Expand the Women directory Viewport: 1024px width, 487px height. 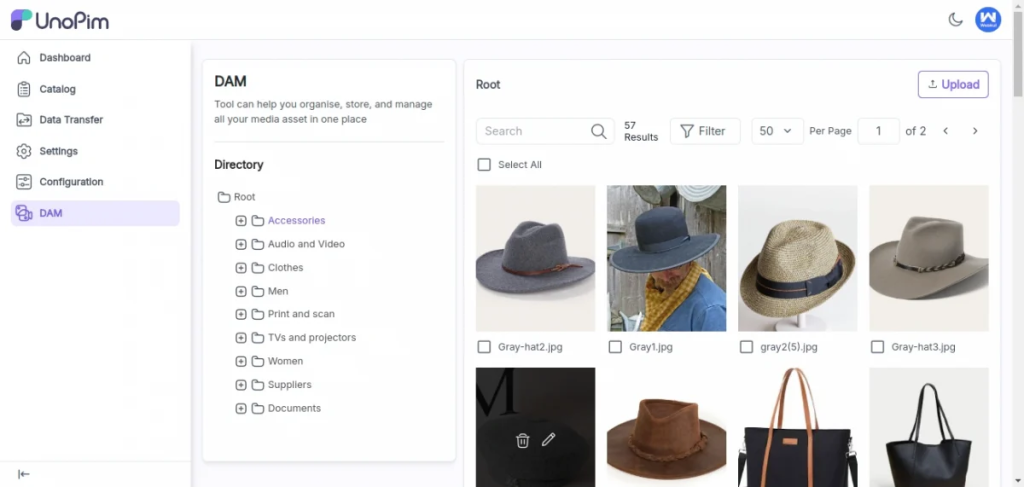[240, 361]
